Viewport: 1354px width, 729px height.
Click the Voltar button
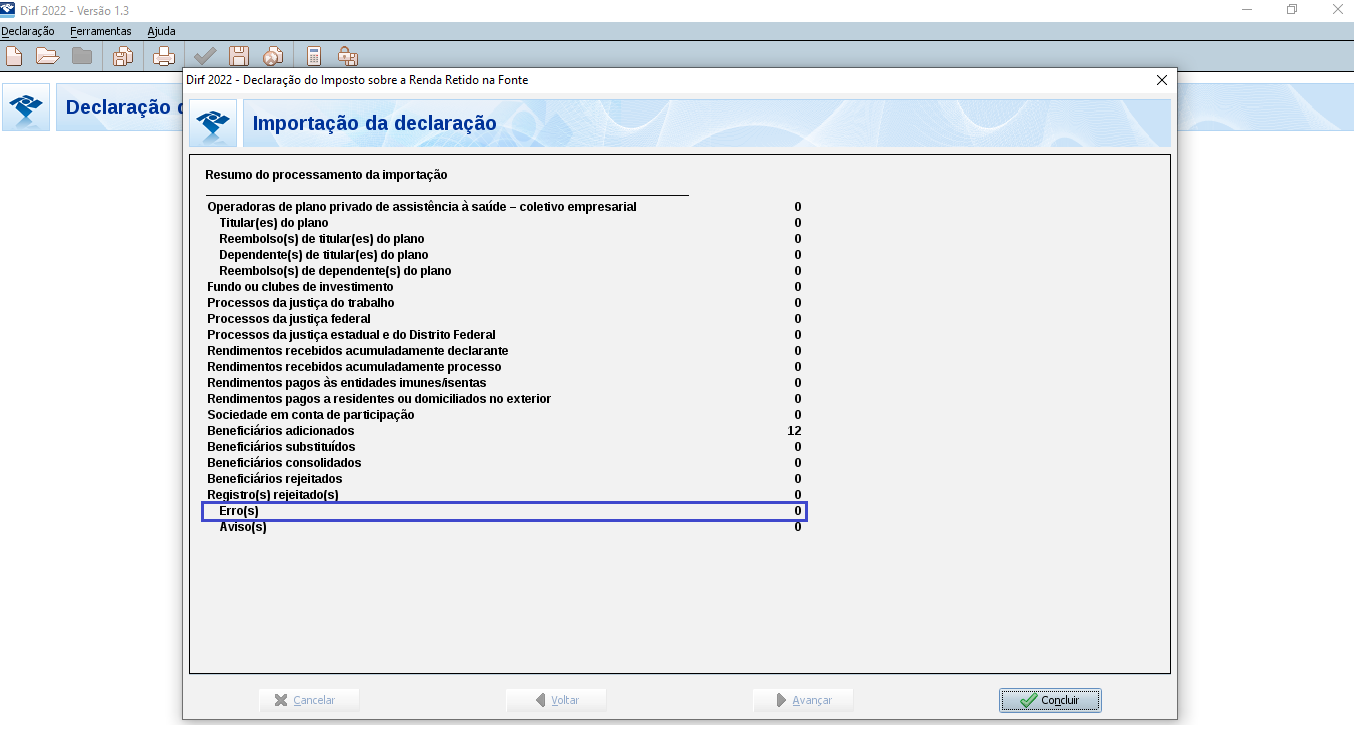[556, 700]
